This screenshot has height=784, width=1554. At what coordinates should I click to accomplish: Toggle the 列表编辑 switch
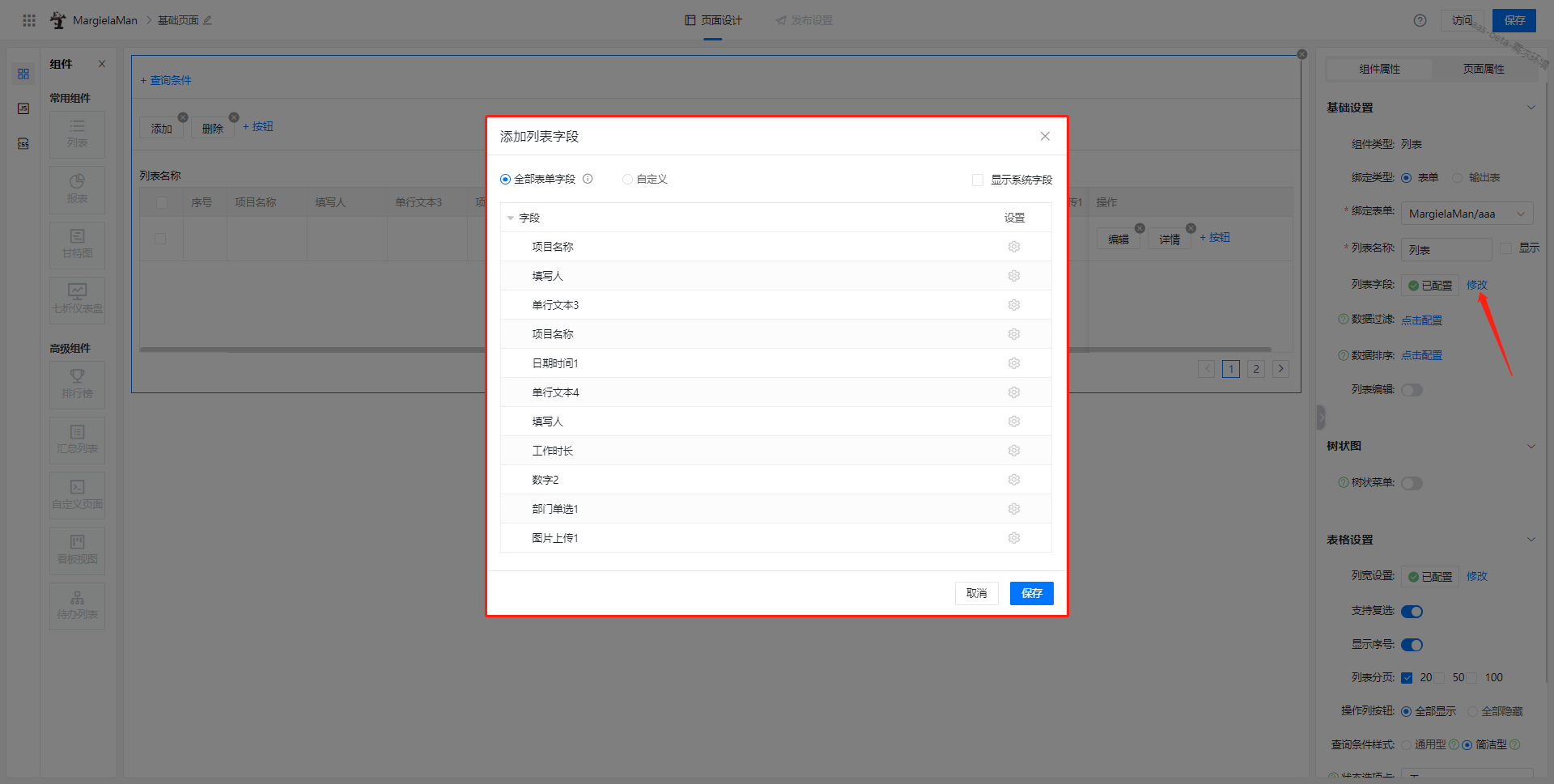click(x=1412, y=390)
